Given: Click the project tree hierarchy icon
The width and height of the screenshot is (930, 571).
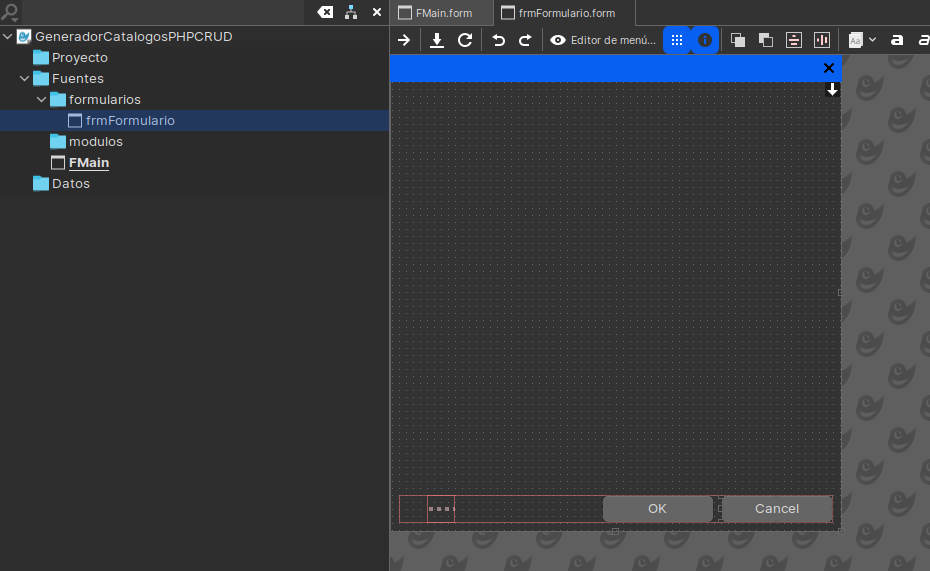Looking at the screenshot, I should click(x=351, y=12).
